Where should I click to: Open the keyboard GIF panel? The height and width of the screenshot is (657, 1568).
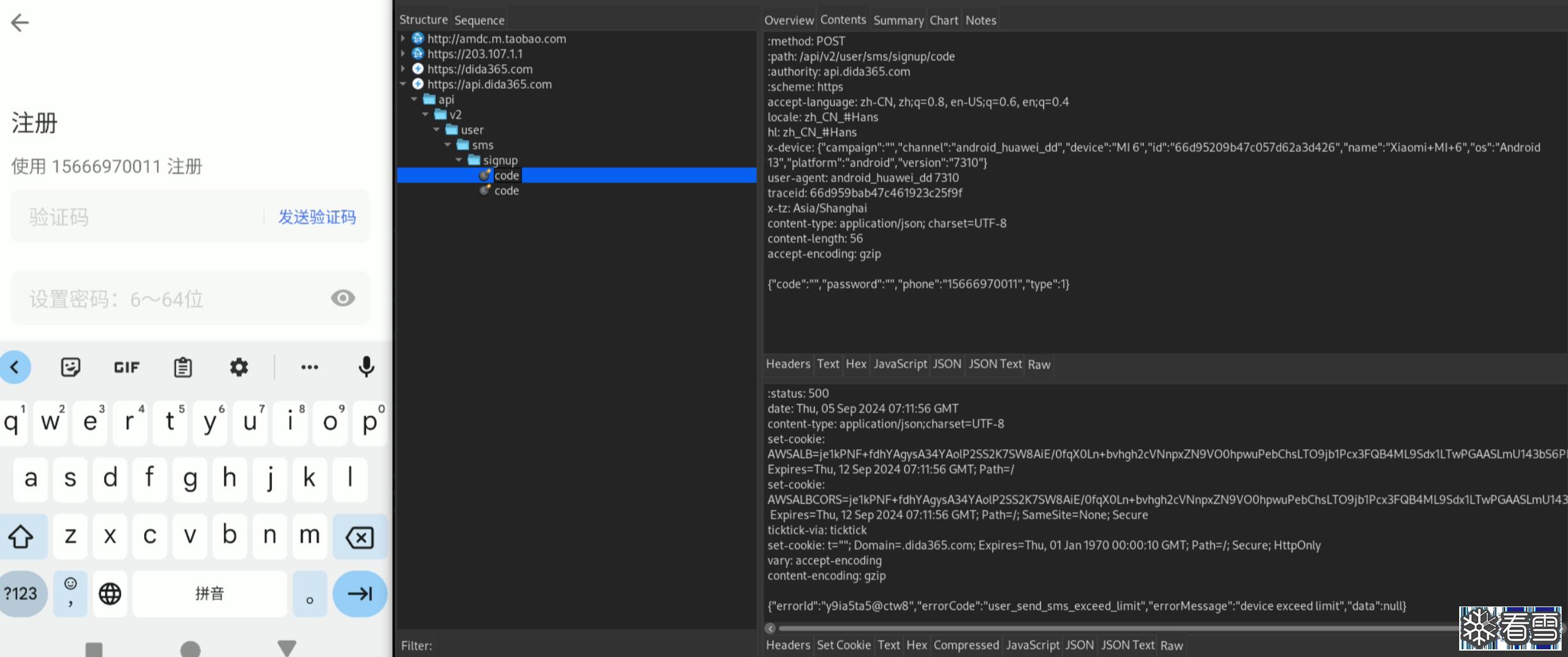[126, 367]
